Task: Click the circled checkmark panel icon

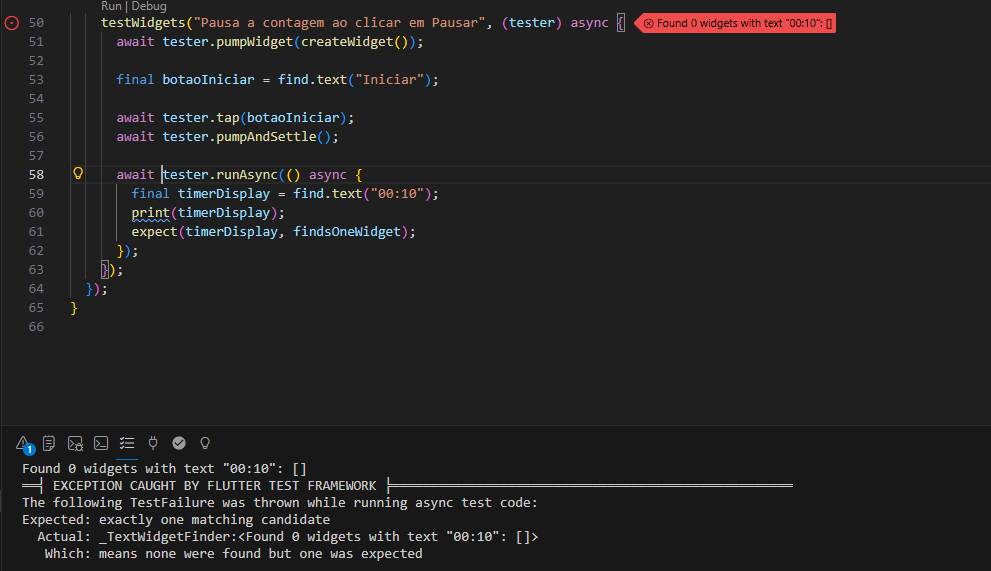Action: 179,443
